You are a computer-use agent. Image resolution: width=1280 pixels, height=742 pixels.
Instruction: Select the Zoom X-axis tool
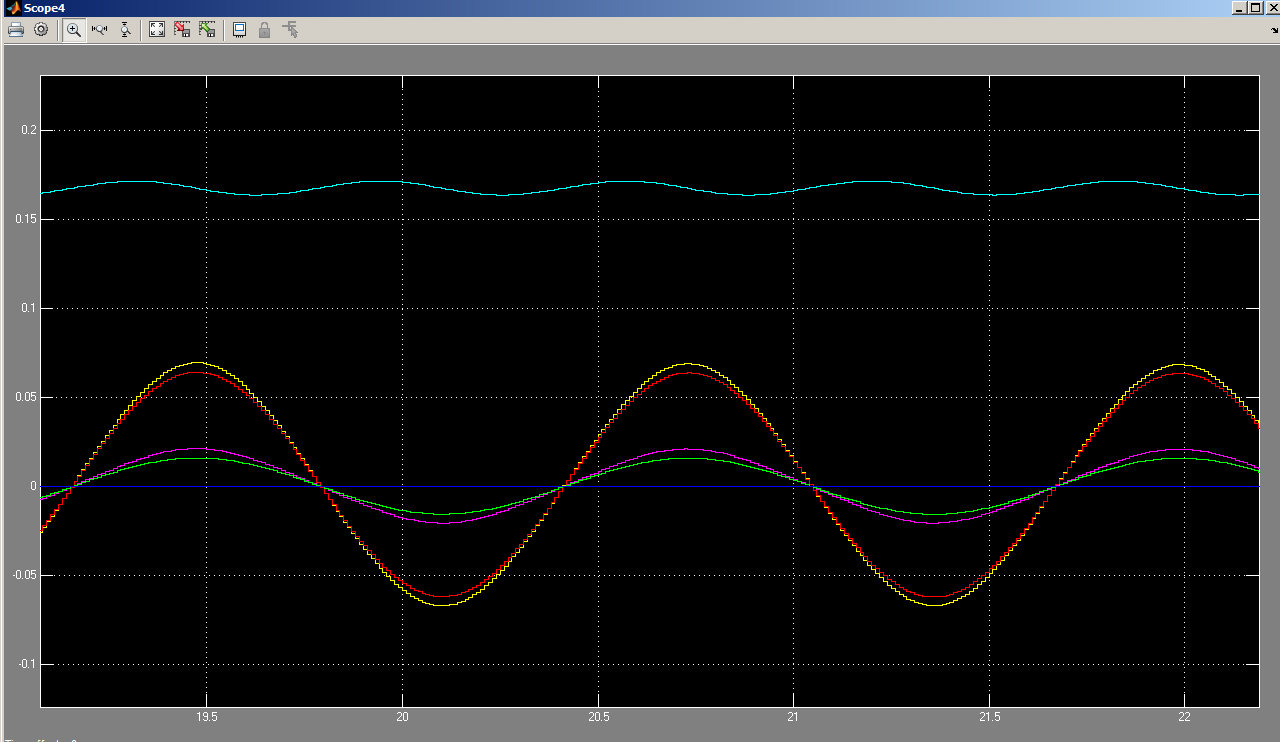[x=99, y=30]
